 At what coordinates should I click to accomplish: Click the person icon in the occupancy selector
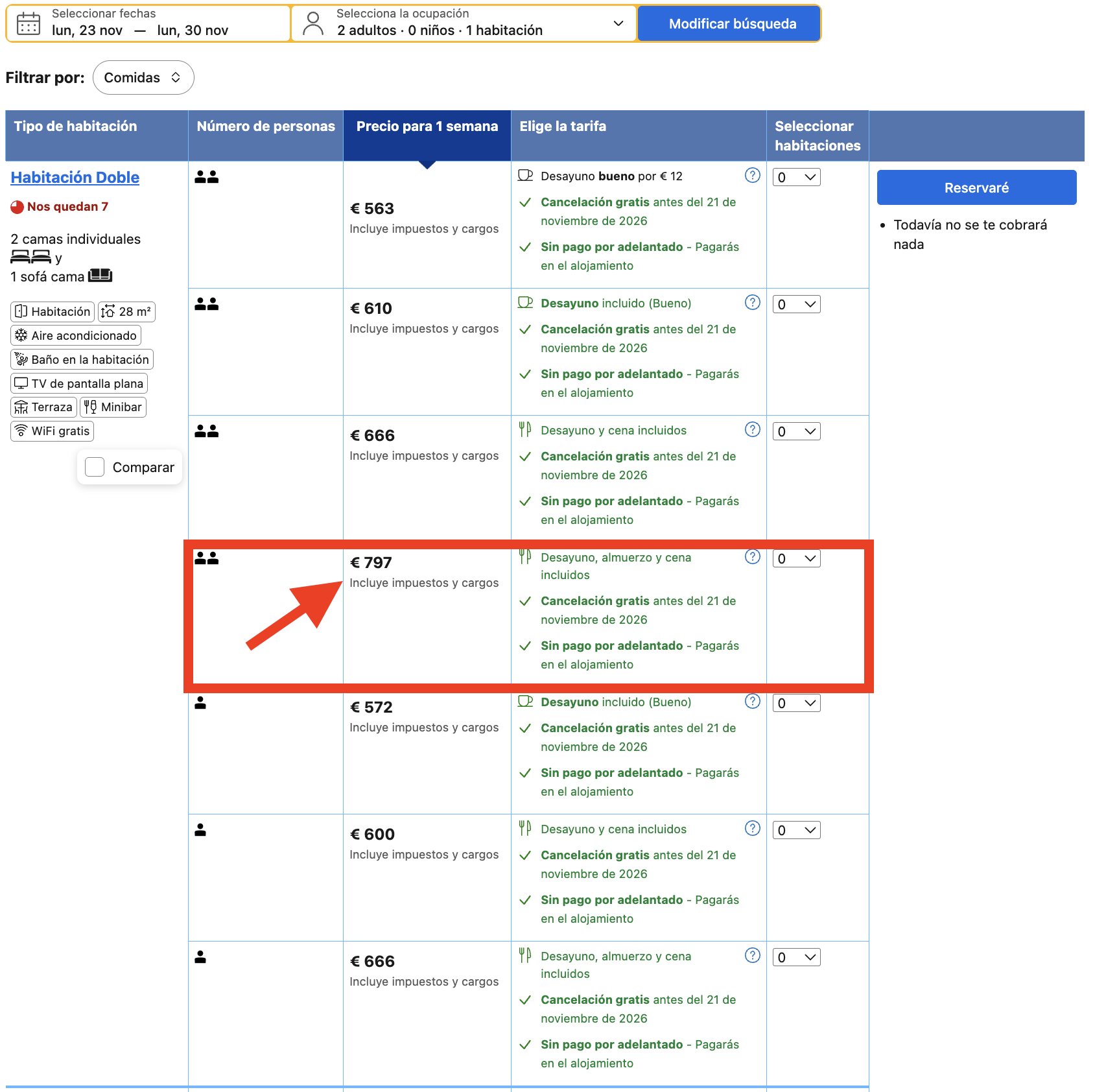[x=313, y=23]
